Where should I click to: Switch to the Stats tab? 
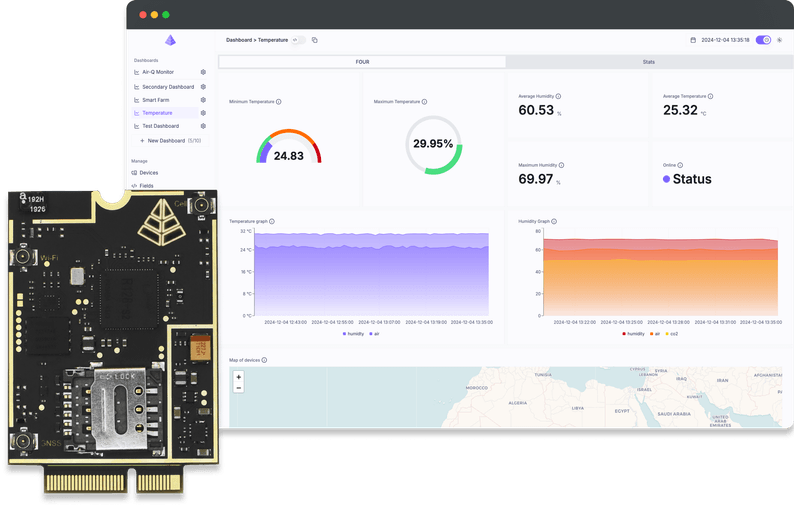[x=649, y=62]
